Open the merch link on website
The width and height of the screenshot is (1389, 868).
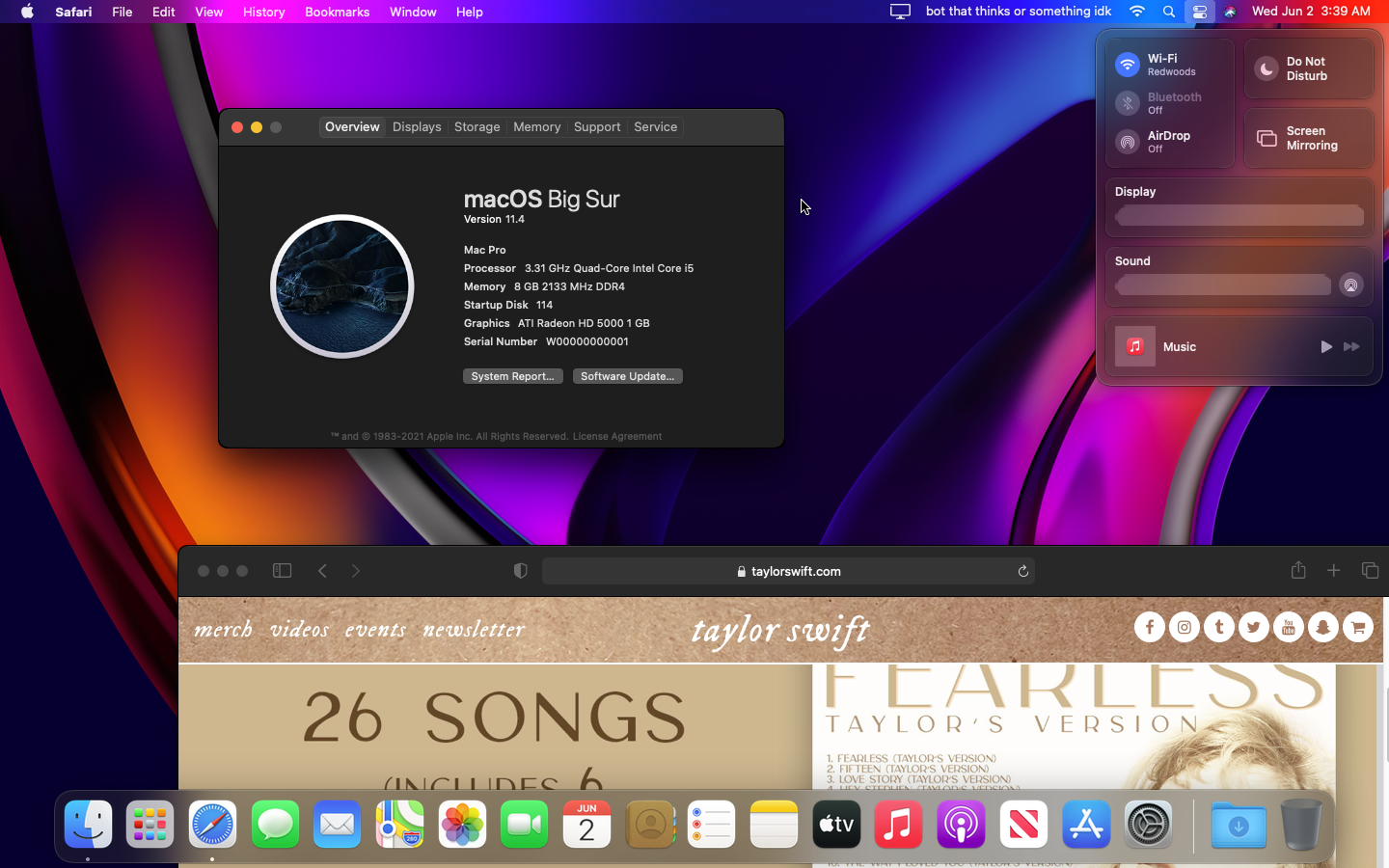(x=223, y=630)
